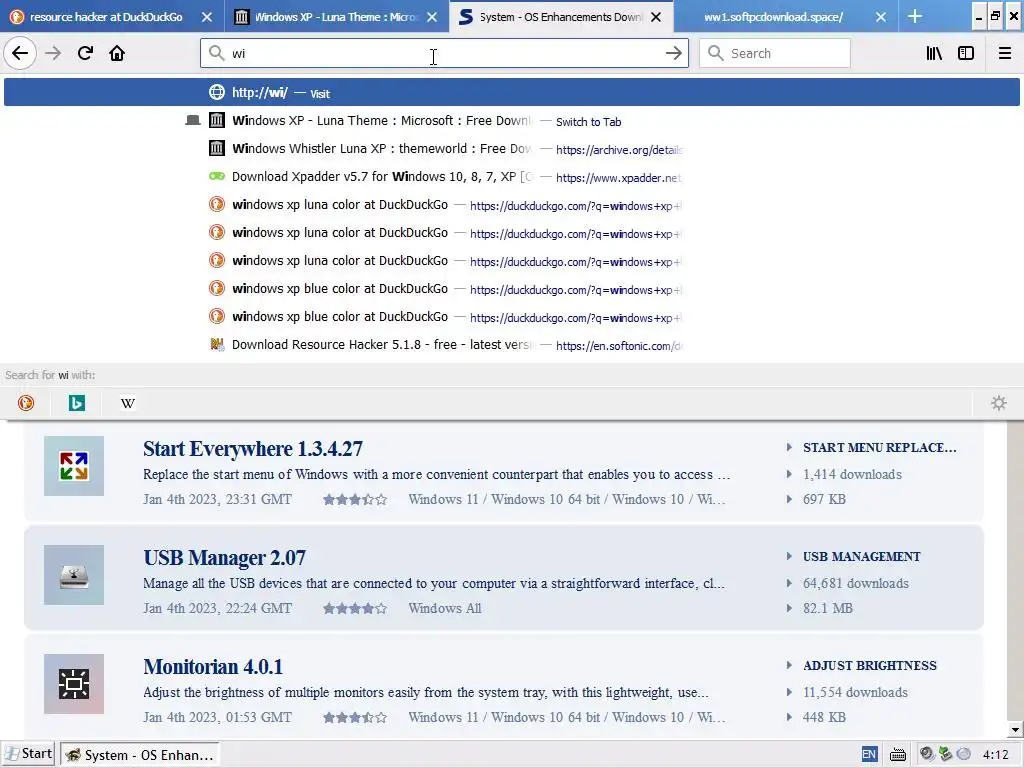Screen dimensions: 1024x768
Task: Click System - OS Enhan... taskbar button
Action: coord(140,755)
